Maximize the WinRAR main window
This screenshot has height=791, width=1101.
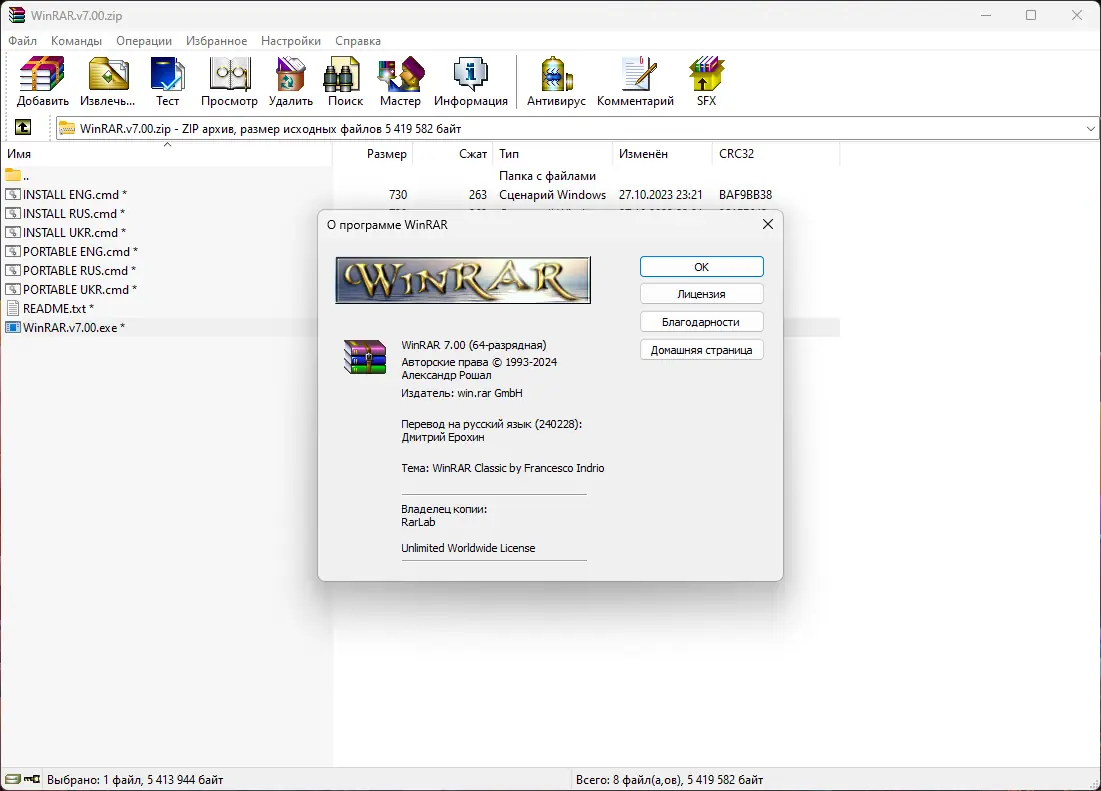click(x=1031, y=15)
